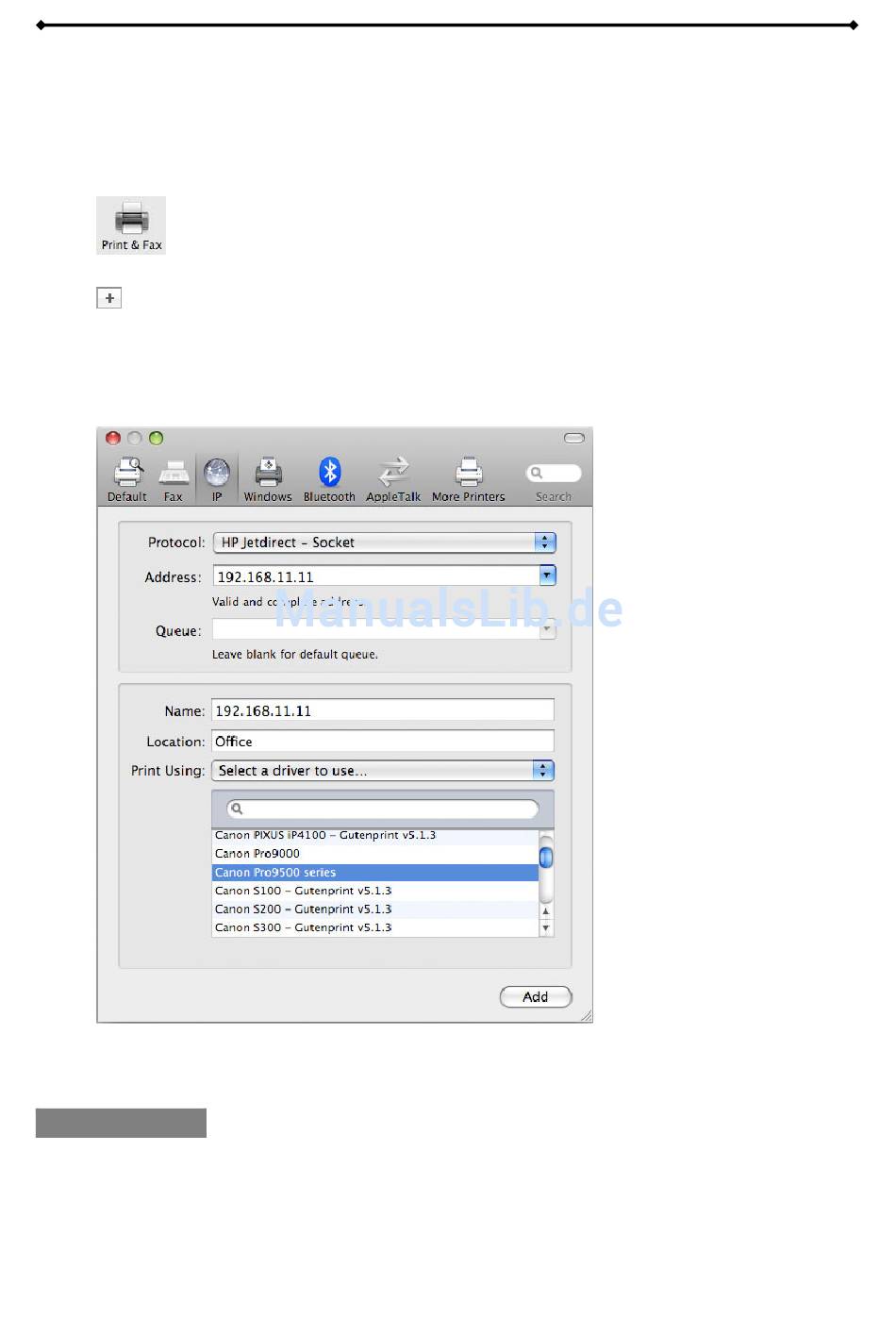896x1318 pixels.
Task: Choose the Fax toolbar icon
Action: tap(174, 479)
